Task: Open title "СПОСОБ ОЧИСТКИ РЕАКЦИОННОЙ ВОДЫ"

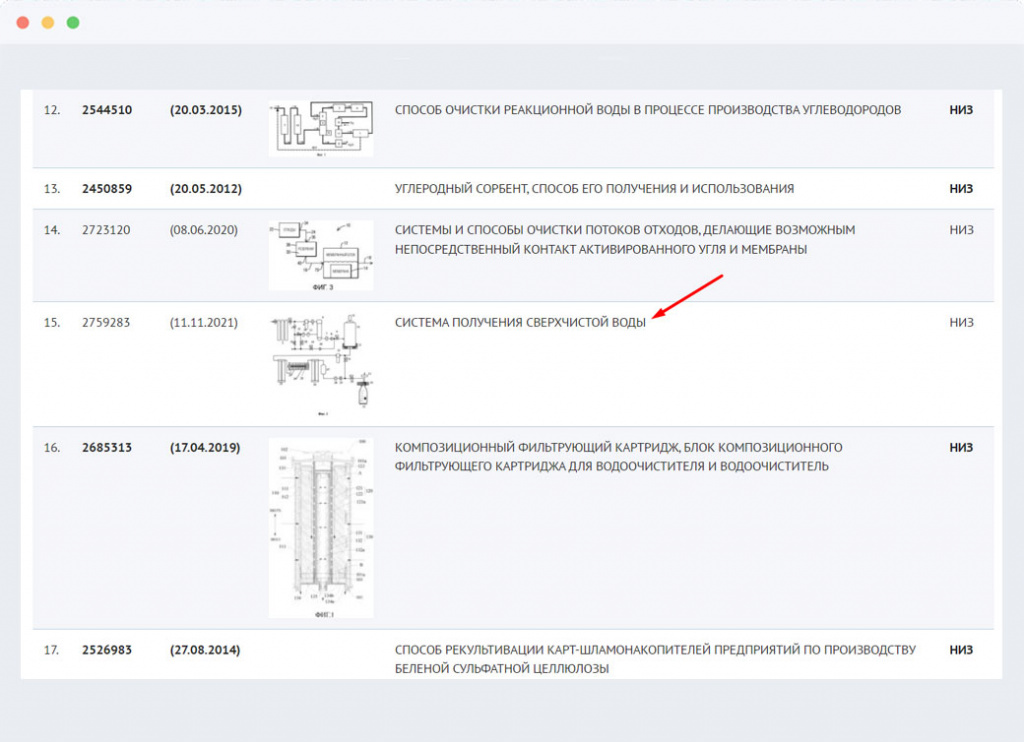Action: pos(648,110)
